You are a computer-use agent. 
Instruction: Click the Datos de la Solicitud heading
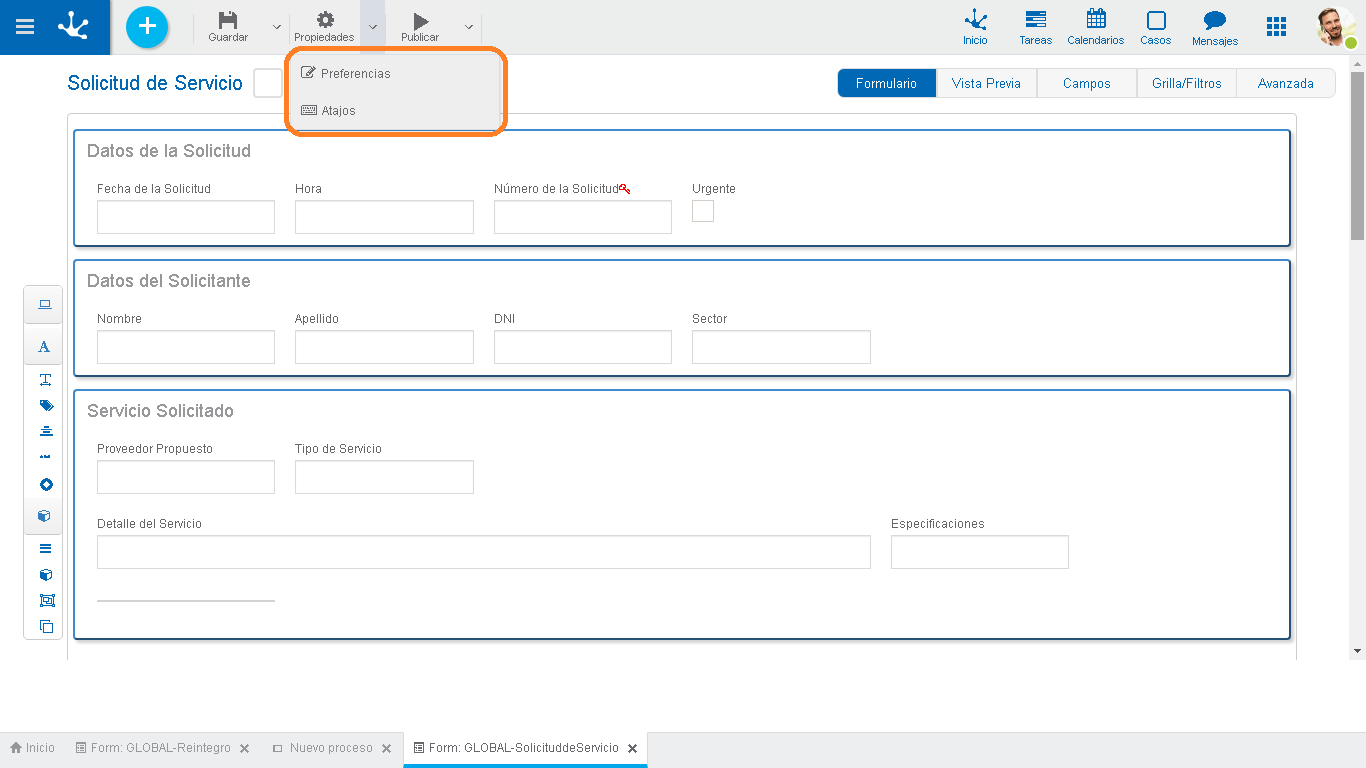169,151
